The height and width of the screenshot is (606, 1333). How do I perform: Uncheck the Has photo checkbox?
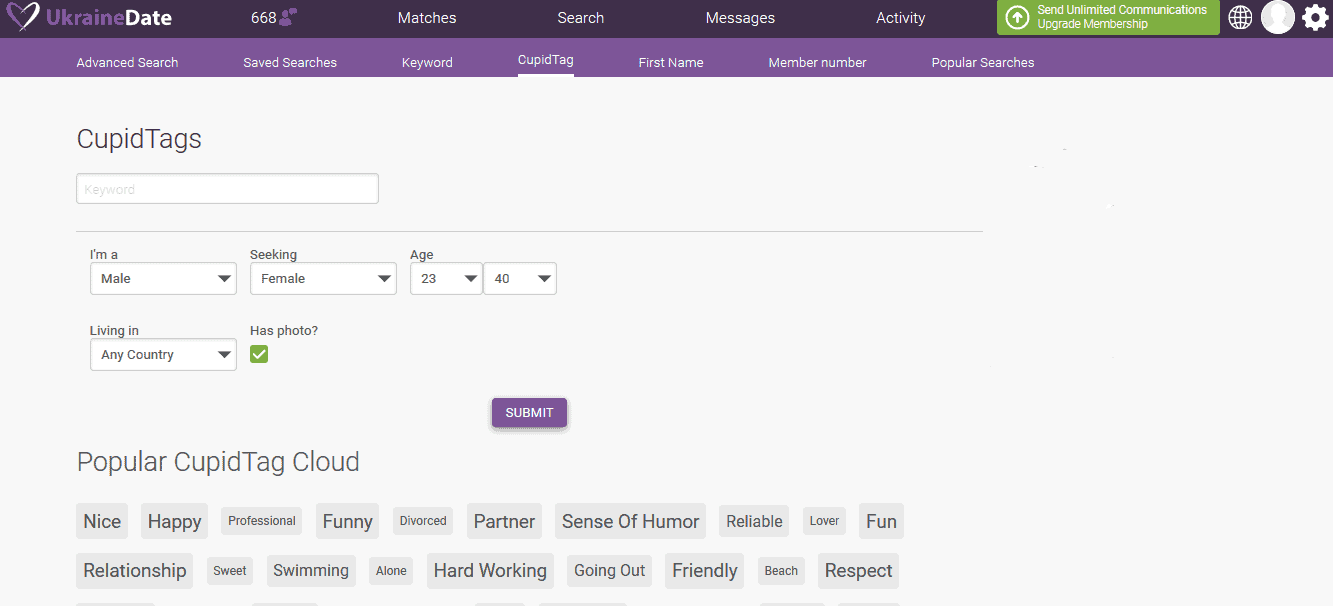[x=259, y=354]
